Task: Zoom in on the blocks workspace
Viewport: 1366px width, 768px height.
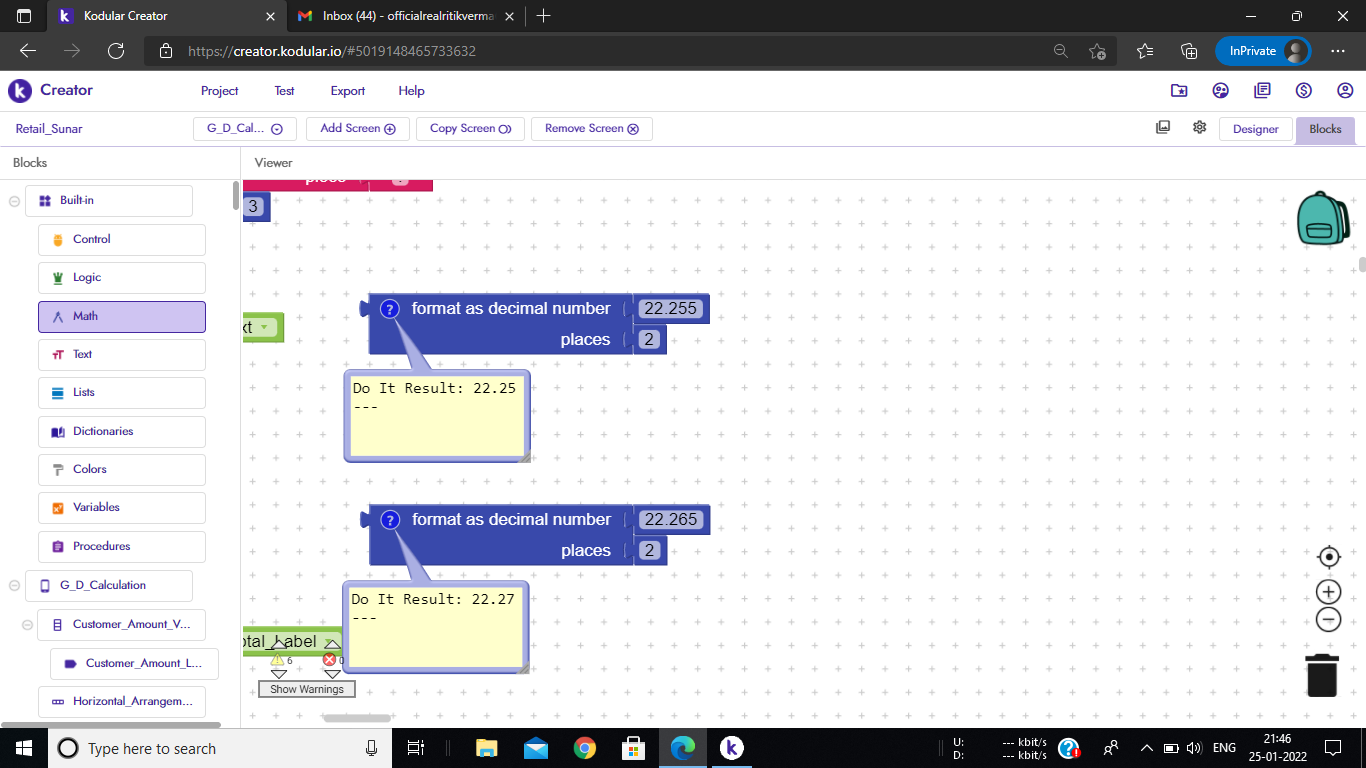Action: 1329,592
